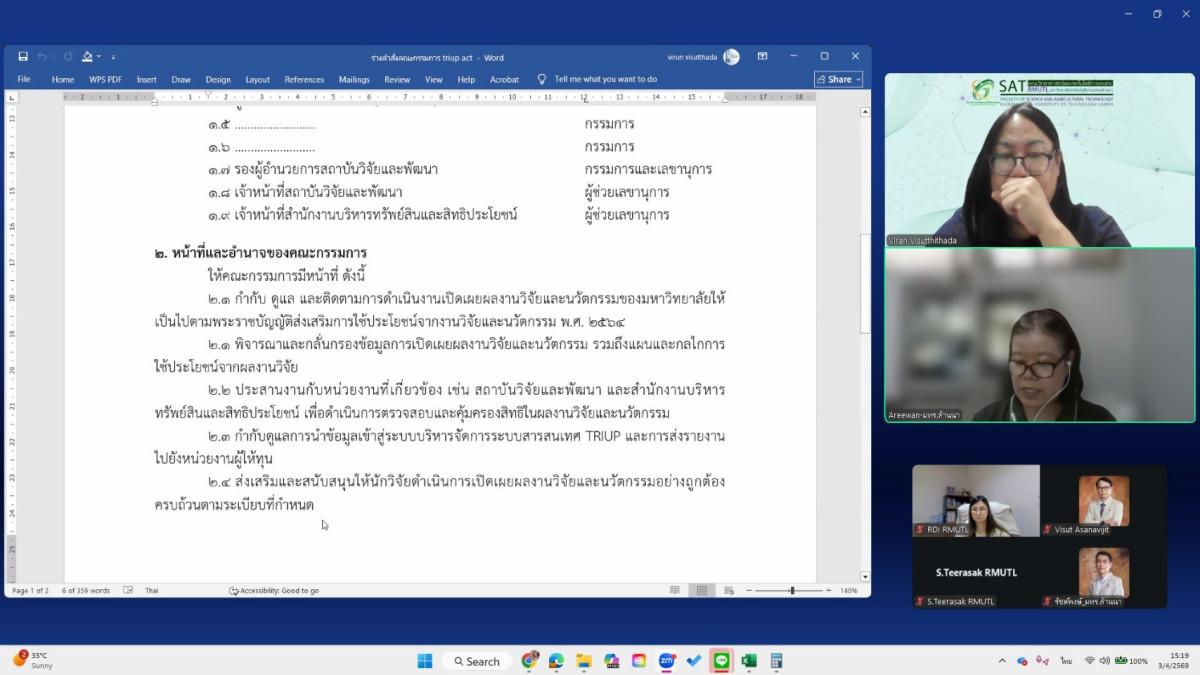Viewport: 1200px width, 675px height.
Task: Open the LINE app in the taskbar
Action: pyautogui.click(x=721, y=661)
